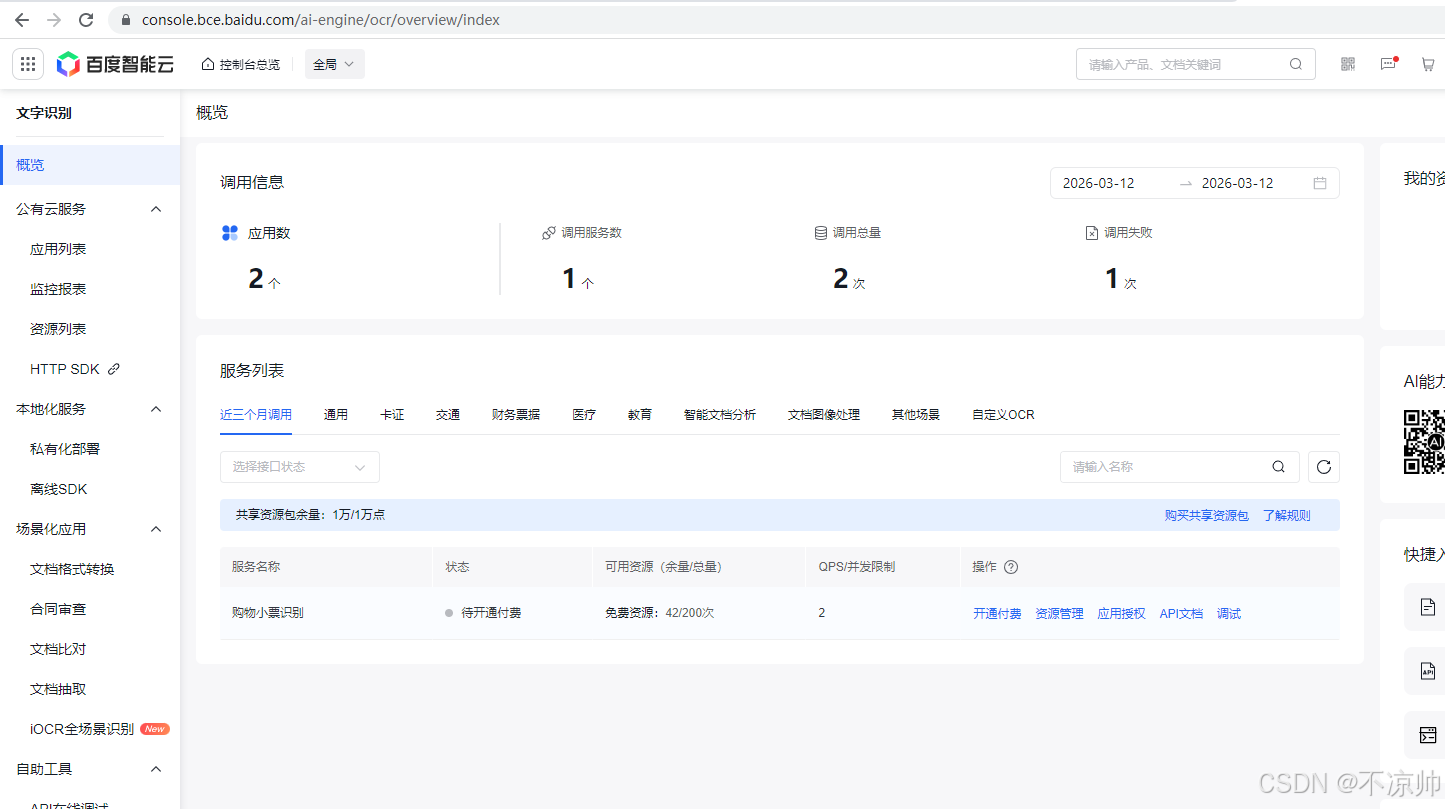Click 资源管理 link in the service row
Viewport: 1445px width, 809px height.
coord(1059,614)
